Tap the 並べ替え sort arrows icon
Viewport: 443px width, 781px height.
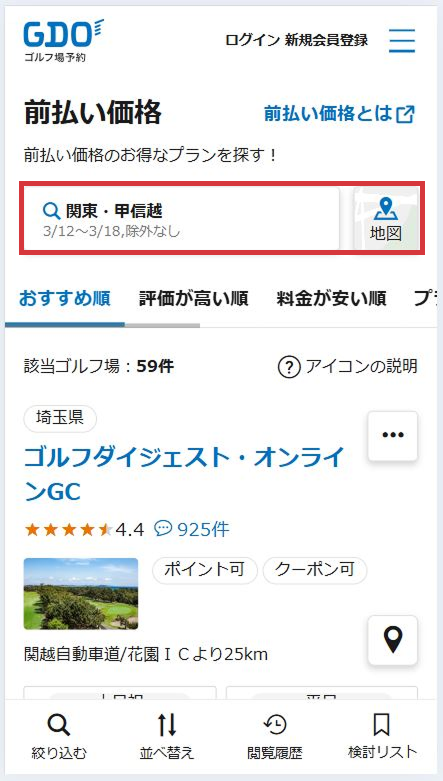167,726
